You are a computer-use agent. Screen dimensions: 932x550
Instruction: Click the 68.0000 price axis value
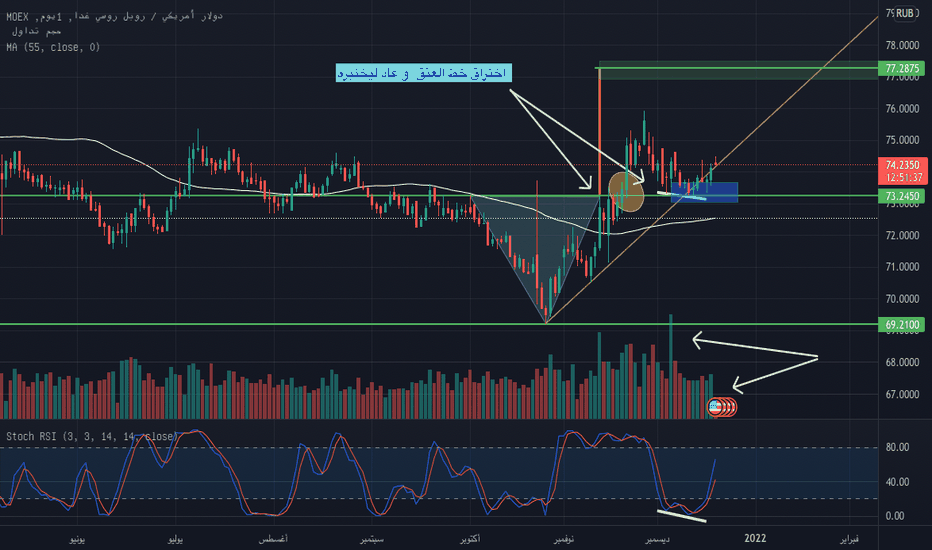click(x=902, y=362)
